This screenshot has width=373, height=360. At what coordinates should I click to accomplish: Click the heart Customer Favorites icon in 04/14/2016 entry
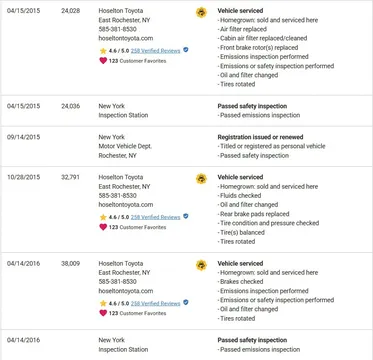(x=103, y=313)
